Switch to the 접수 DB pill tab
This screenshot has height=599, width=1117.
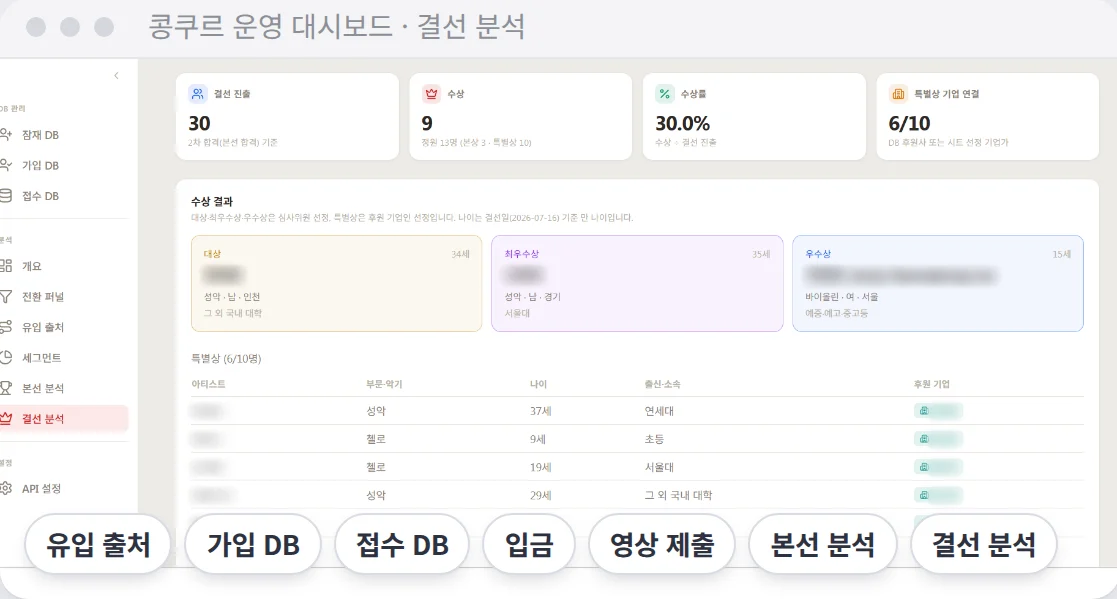pos(402,545)
